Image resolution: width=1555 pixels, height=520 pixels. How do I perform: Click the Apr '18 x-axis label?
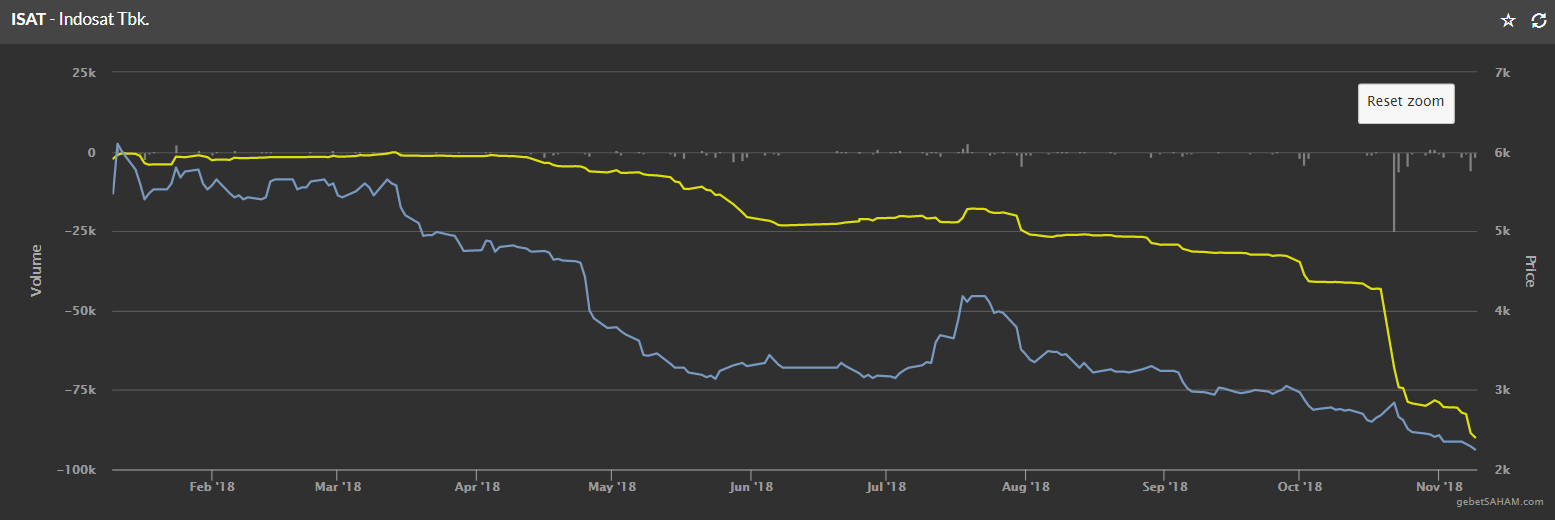[x=476, y=487]
